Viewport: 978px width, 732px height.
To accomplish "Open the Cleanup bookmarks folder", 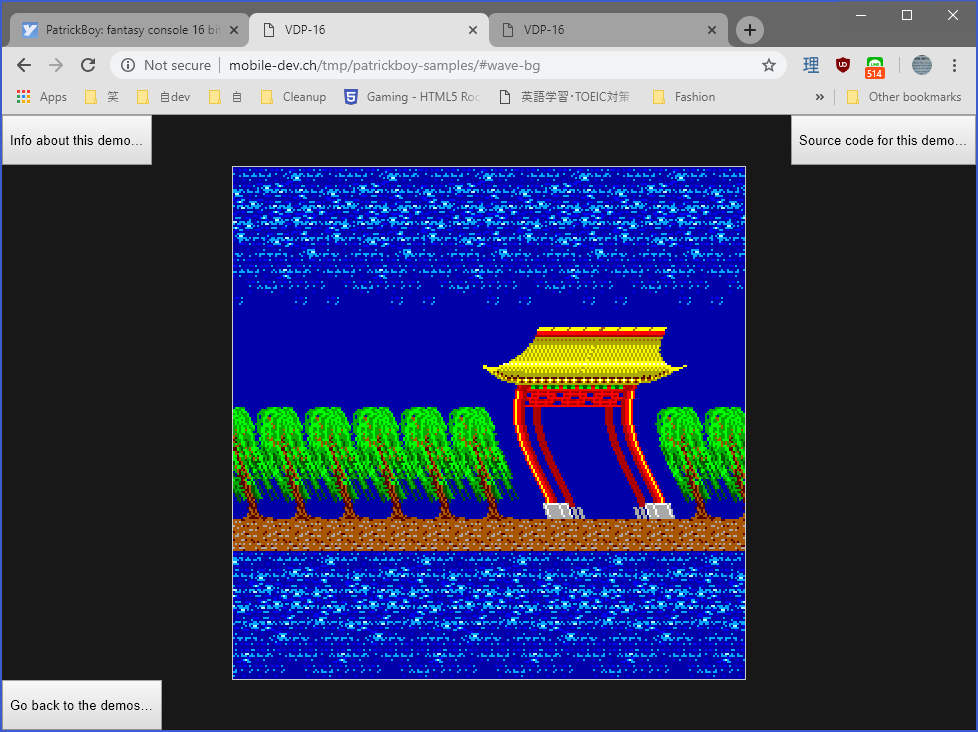I will coord(294,97).
